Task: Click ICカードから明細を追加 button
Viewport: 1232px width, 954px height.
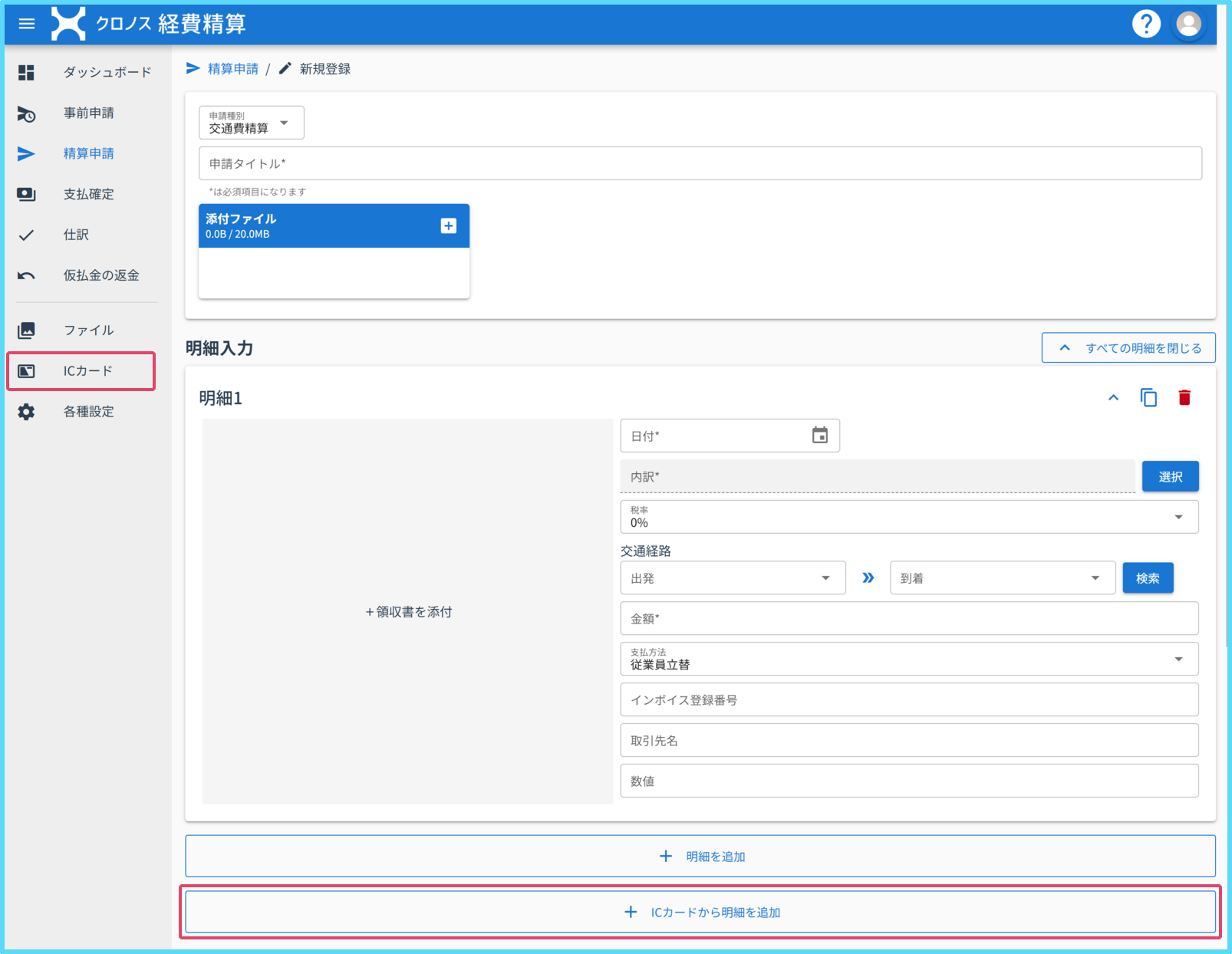Action: pyautogui.click(x=700, y=912)
